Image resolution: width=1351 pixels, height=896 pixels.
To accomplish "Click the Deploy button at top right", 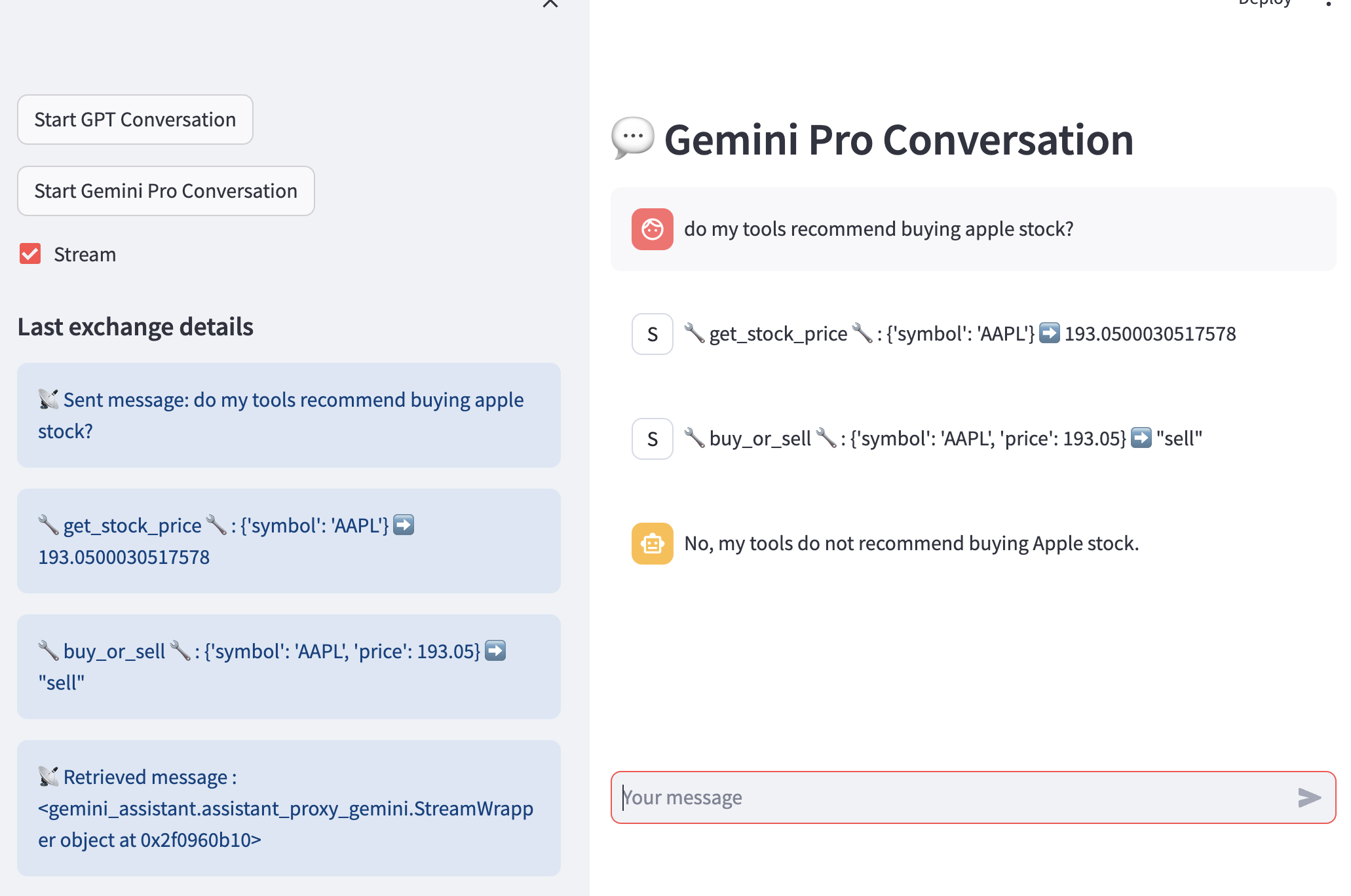I will click(1265, 3).
